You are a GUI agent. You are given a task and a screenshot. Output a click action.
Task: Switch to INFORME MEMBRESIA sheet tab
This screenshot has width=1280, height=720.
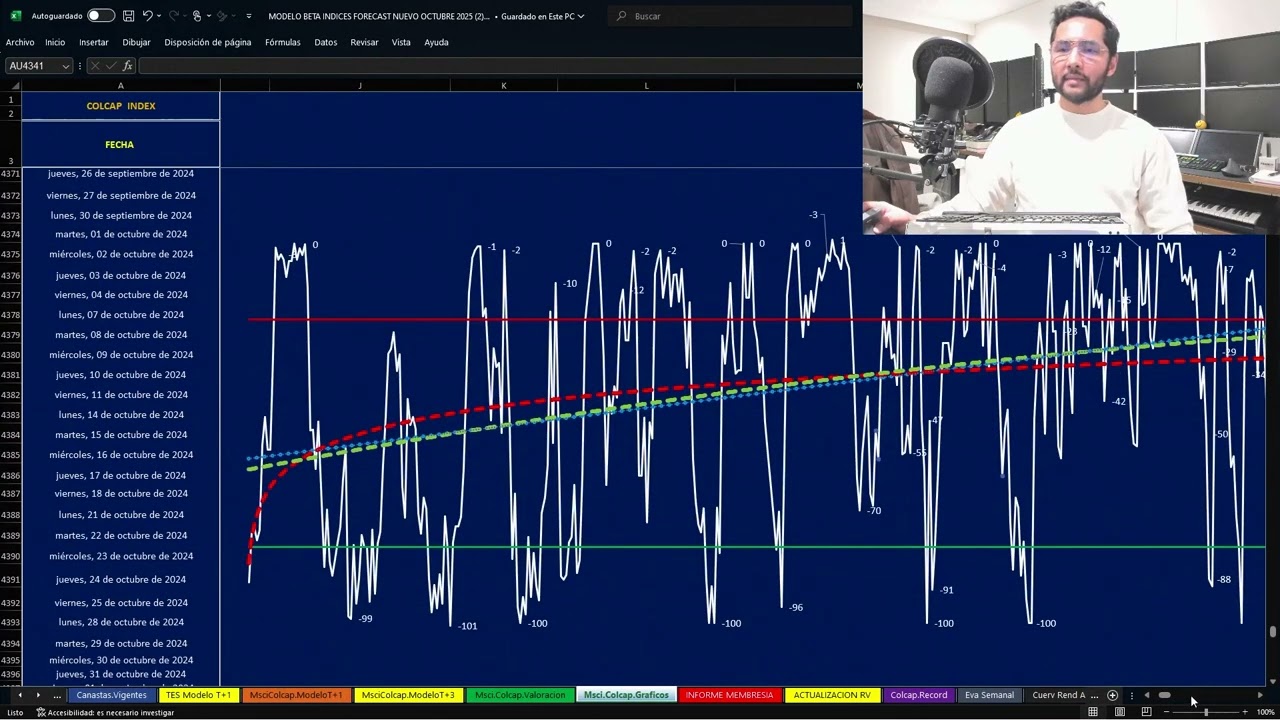click(x=729, y=695)
